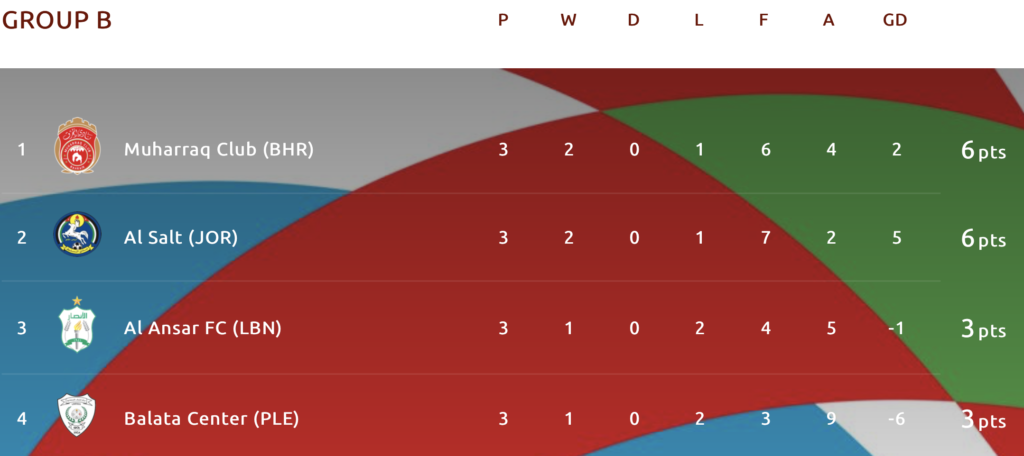The width and height of the screenshot is (1024, 456).
Task: Click Al Ansar FC's 3 pts total
Action: (x=984, y=329)
